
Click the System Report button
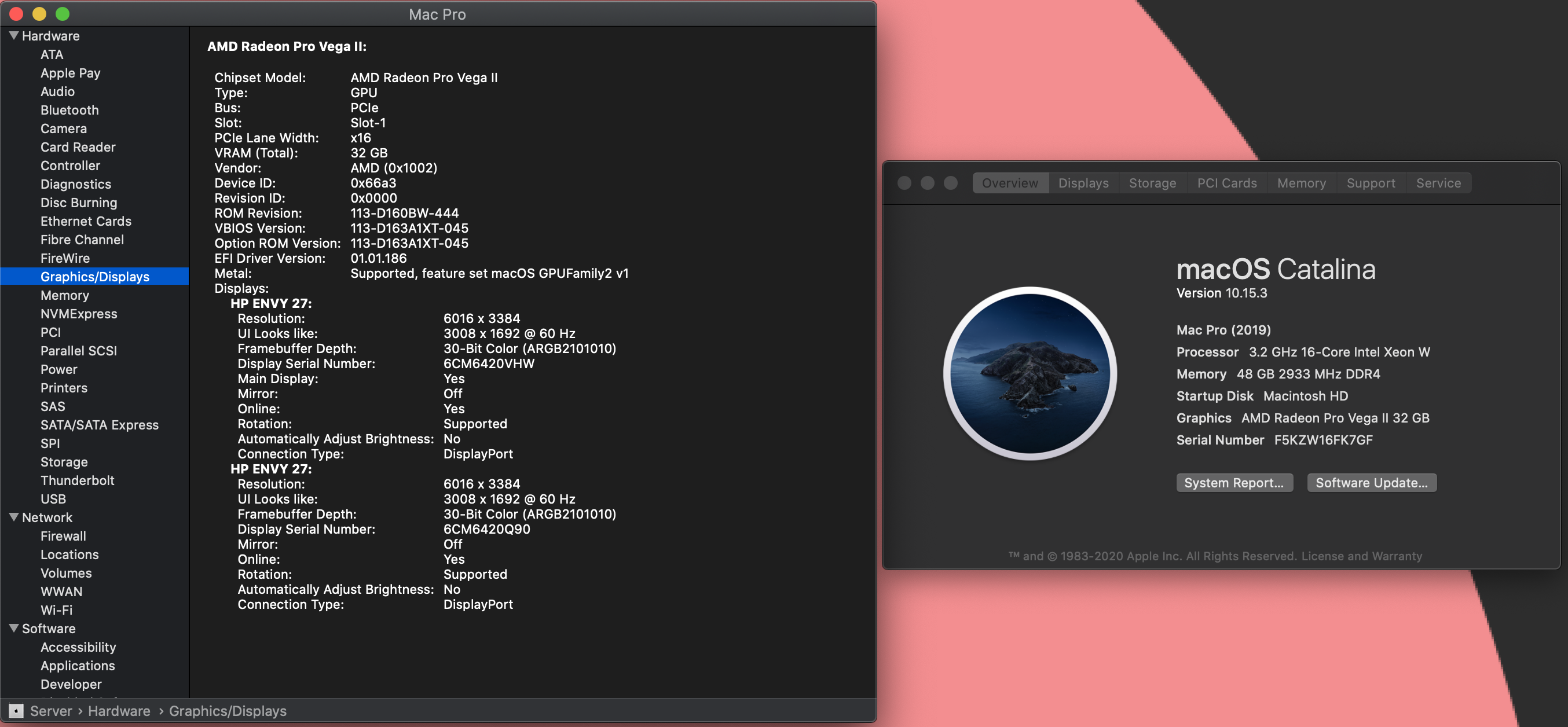1234,482
